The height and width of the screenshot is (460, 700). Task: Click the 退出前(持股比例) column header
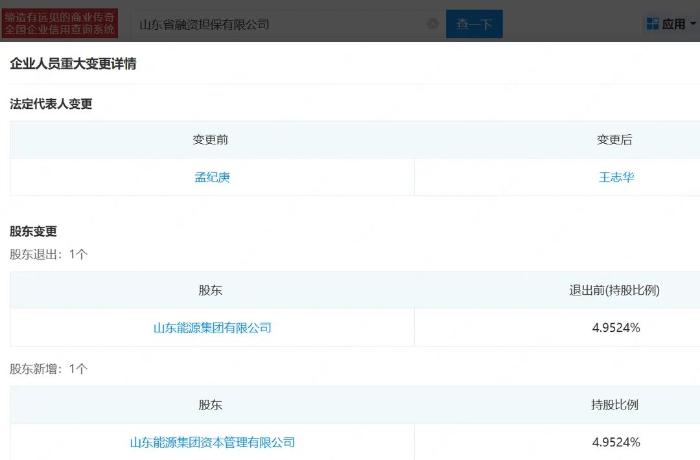click(x=615, y=290)
